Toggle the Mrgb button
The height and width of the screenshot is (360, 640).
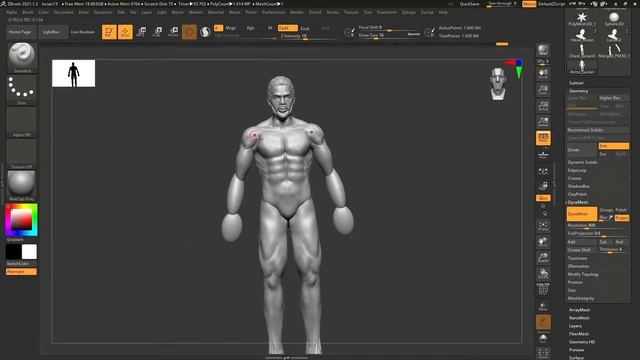(231, 28)
